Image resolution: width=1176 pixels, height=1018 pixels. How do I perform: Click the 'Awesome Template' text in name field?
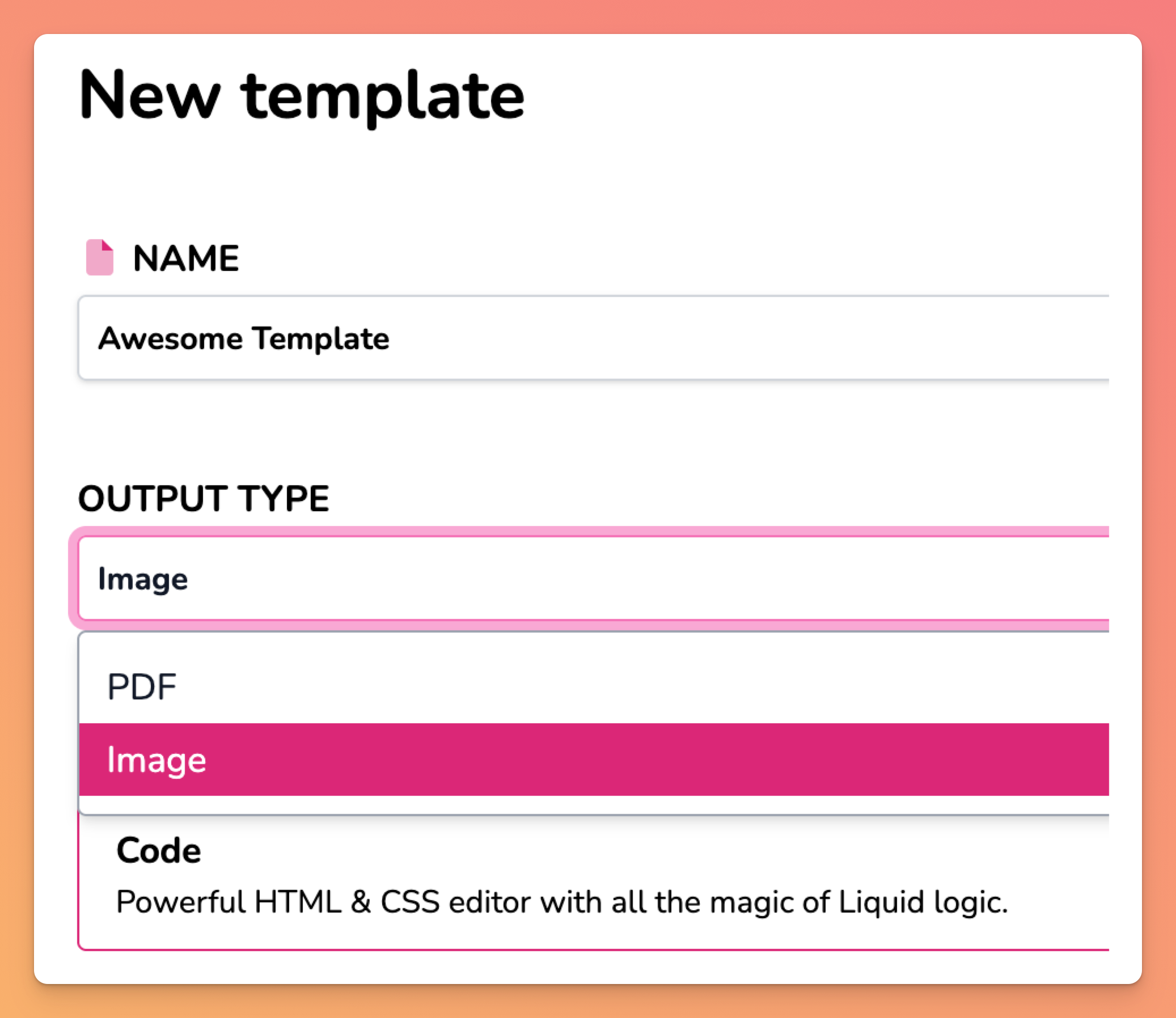tap(243, 338)
